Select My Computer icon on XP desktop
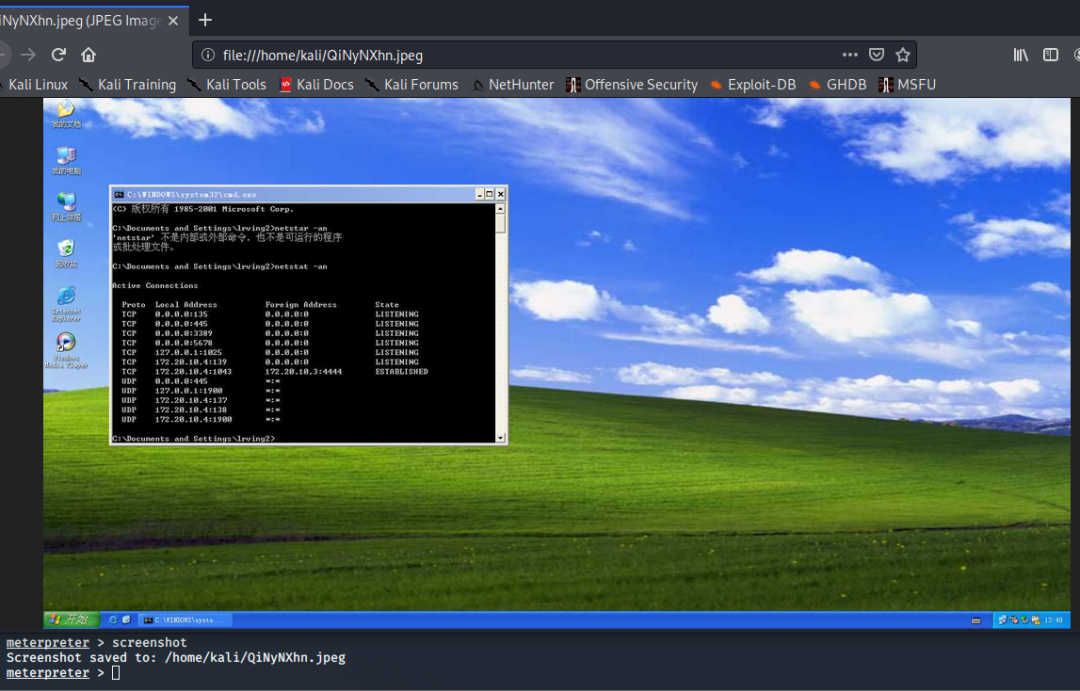This screenshot has height=691, width=1080. [x=66, y=161]
